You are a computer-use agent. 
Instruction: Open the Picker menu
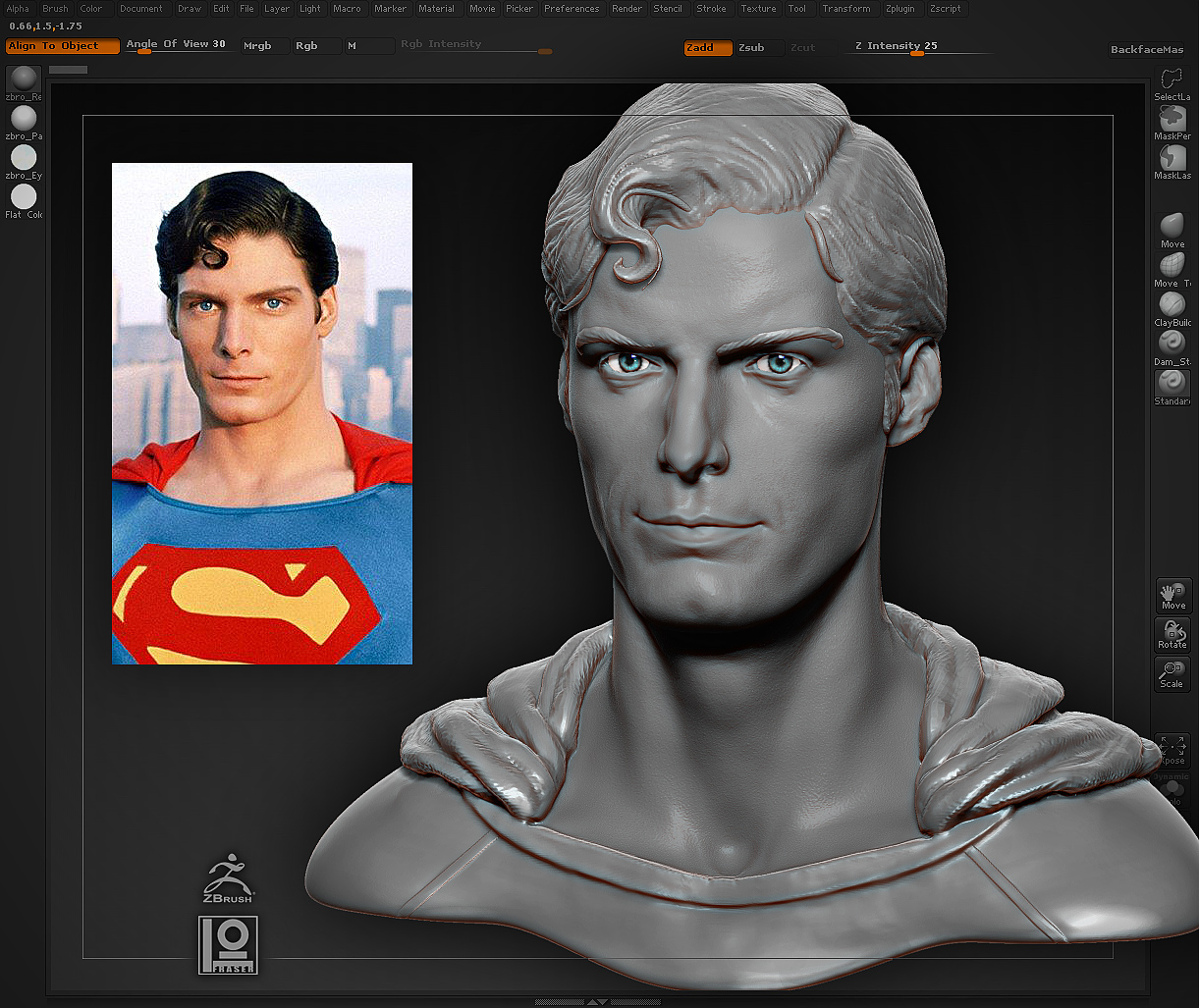520,9
